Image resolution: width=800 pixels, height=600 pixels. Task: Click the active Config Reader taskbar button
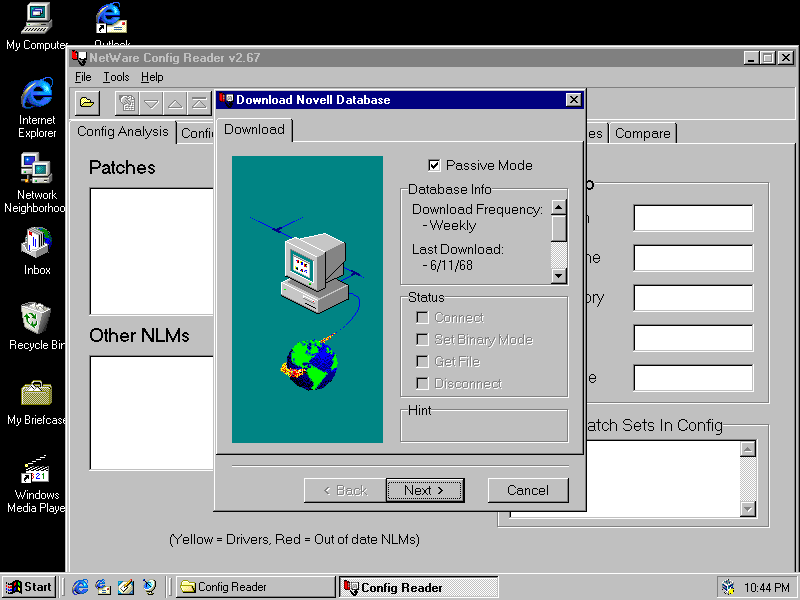pos(418,587)
